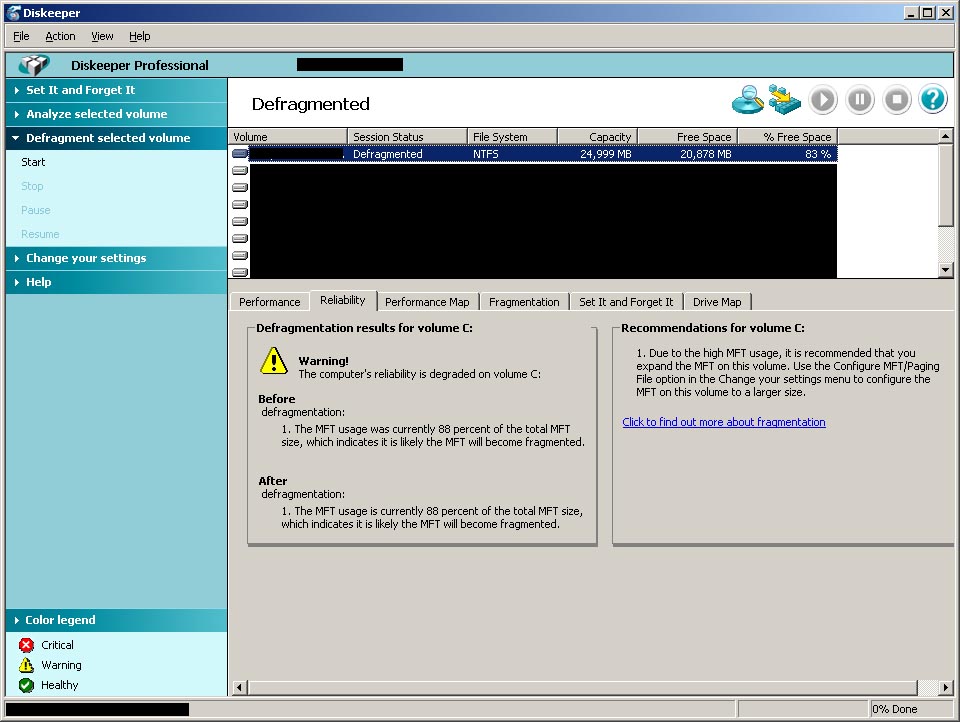Select the first drive icon in volume list
The height and width of the screenshot is (722, 960).
[x=240, y=154]
